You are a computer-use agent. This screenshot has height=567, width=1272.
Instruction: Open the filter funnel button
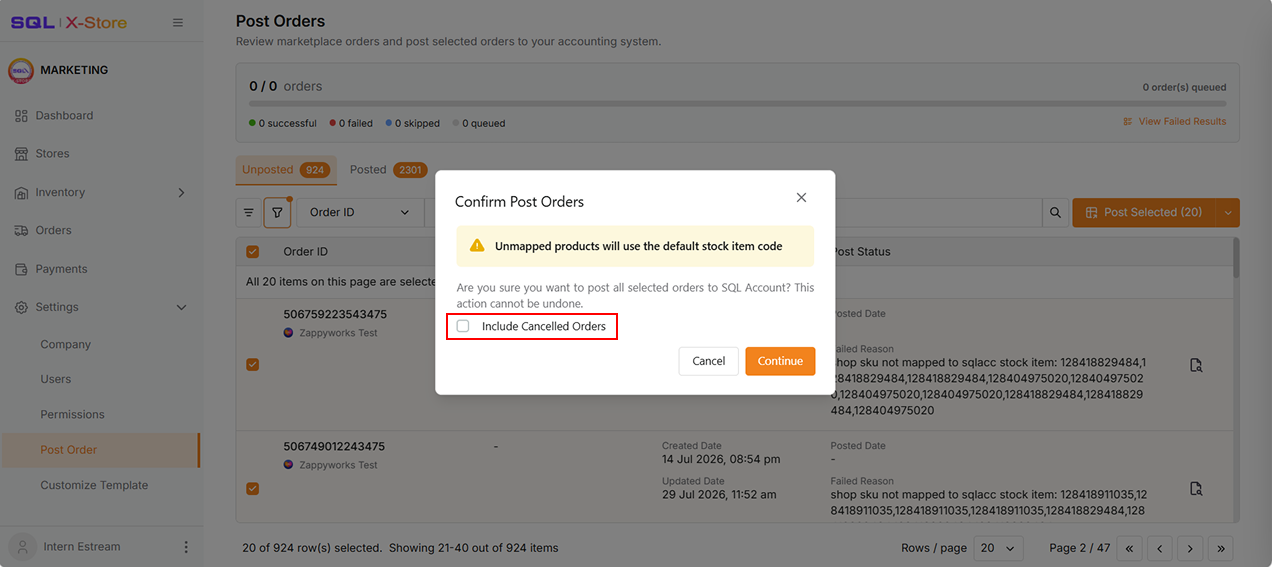coord(277,213)
